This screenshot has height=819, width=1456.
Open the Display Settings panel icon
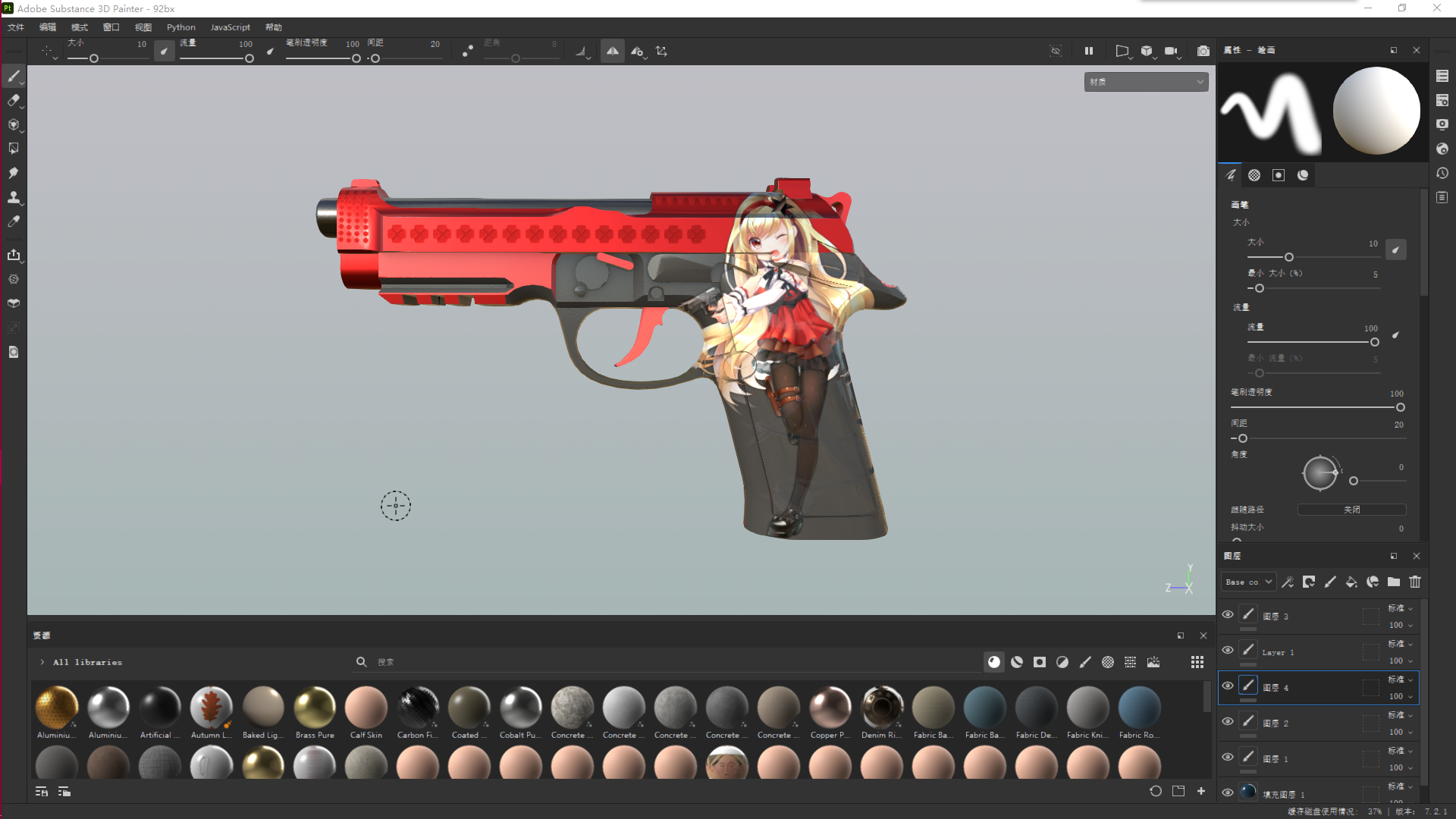click(1442, 124)
